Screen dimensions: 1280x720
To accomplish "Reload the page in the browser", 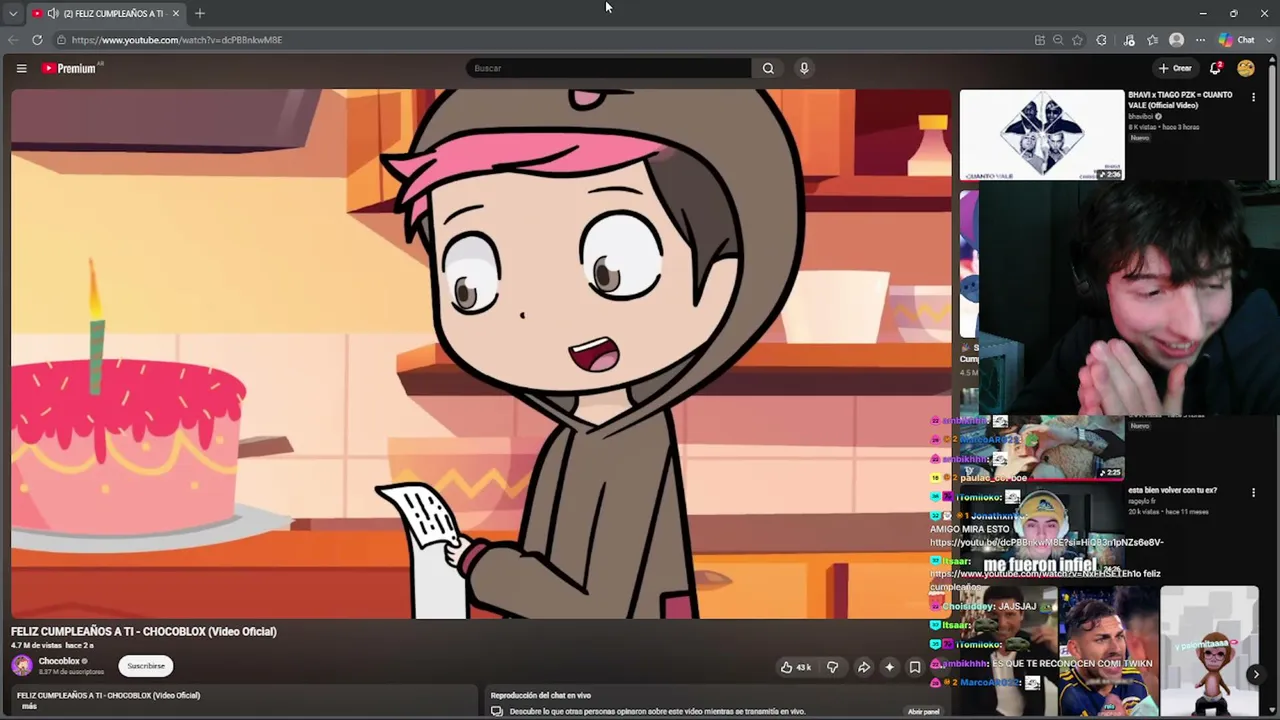I will (x=37, y=40).
